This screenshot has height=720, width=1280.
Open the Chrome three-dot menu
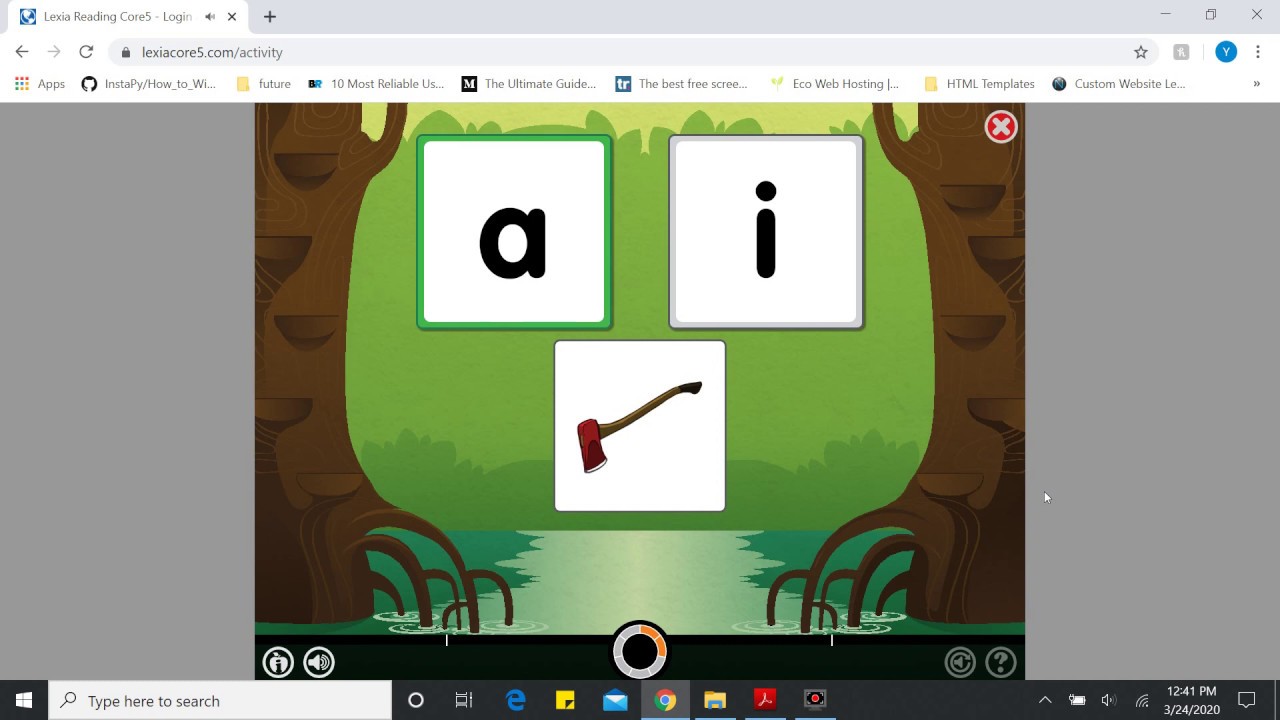[x=1258, y=52]
